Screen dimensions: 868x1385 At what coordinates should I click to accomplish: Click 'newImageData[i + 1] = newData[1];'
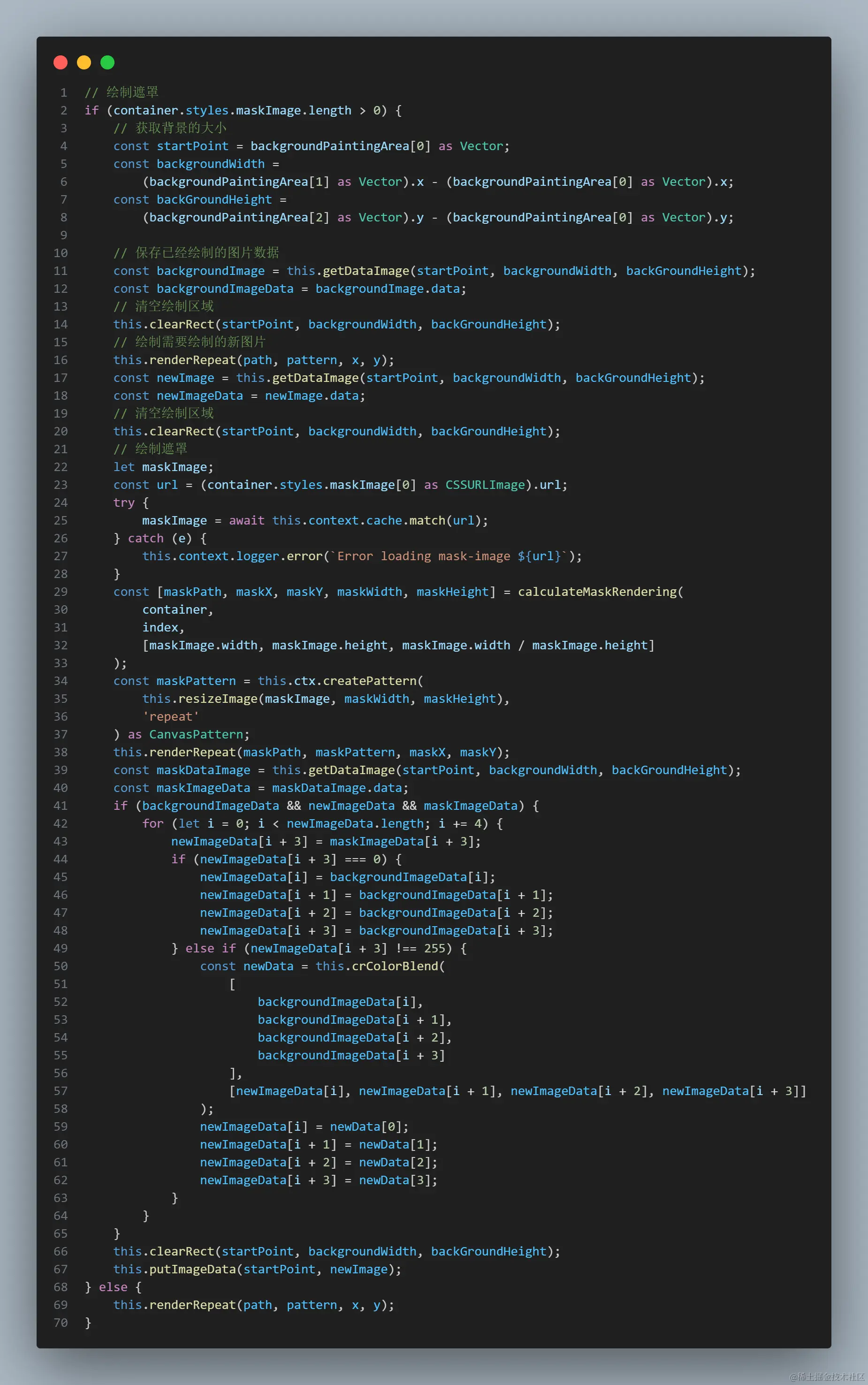tap(319, 1144)
